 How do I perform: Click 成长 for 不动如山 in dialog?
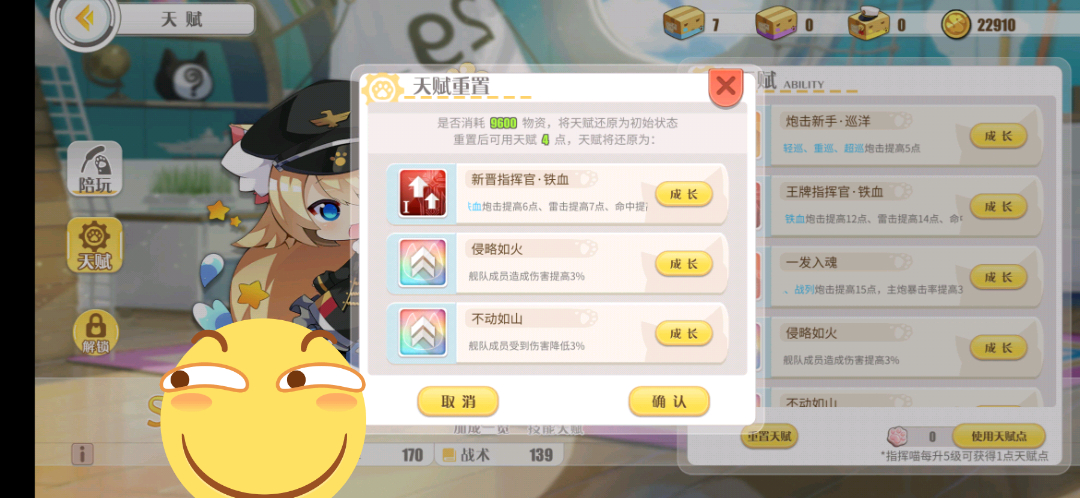pos(683,333)
